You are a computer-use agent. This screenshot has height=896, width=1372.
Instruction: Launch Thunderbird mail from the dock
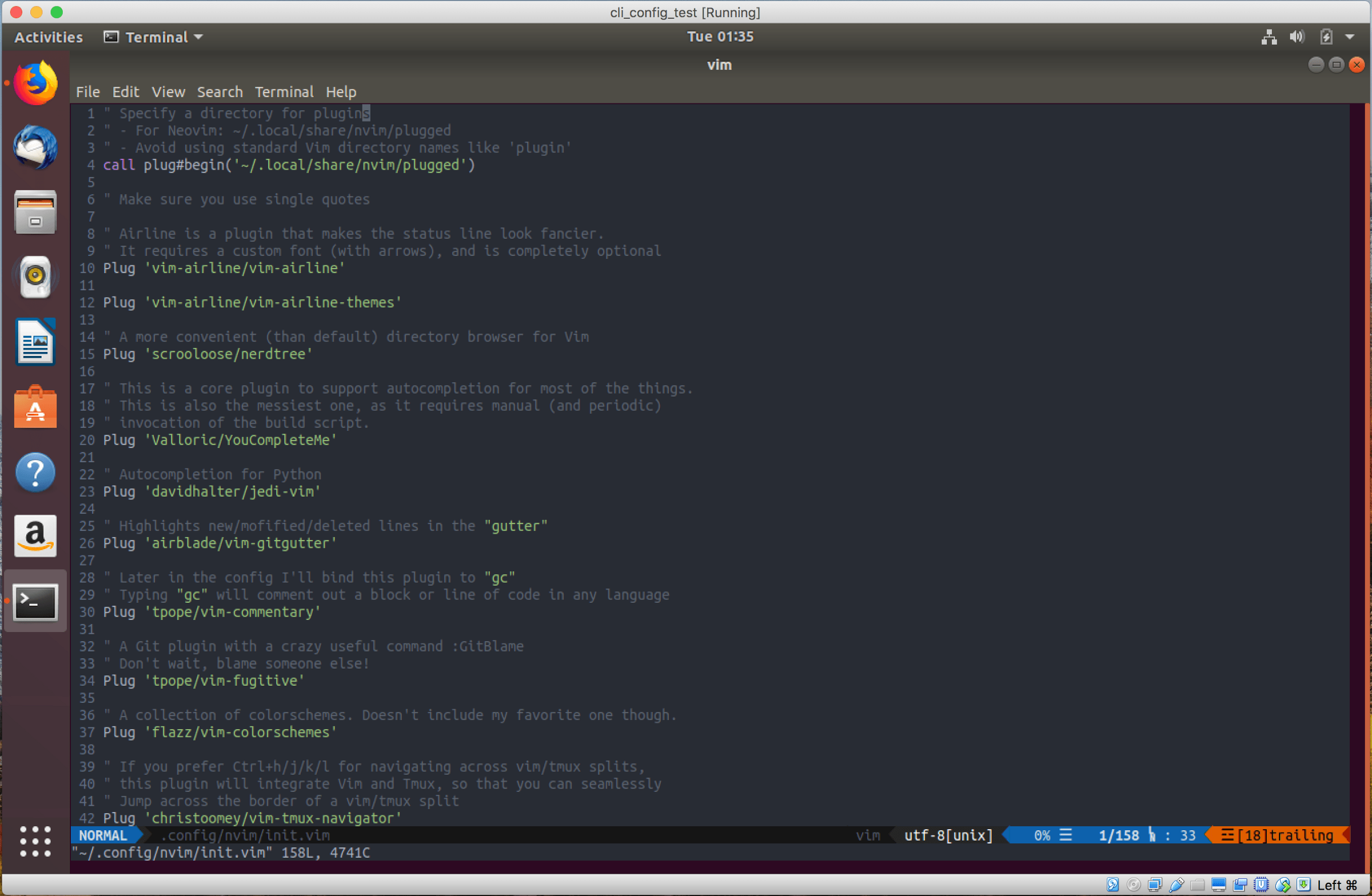coord(35,147)
